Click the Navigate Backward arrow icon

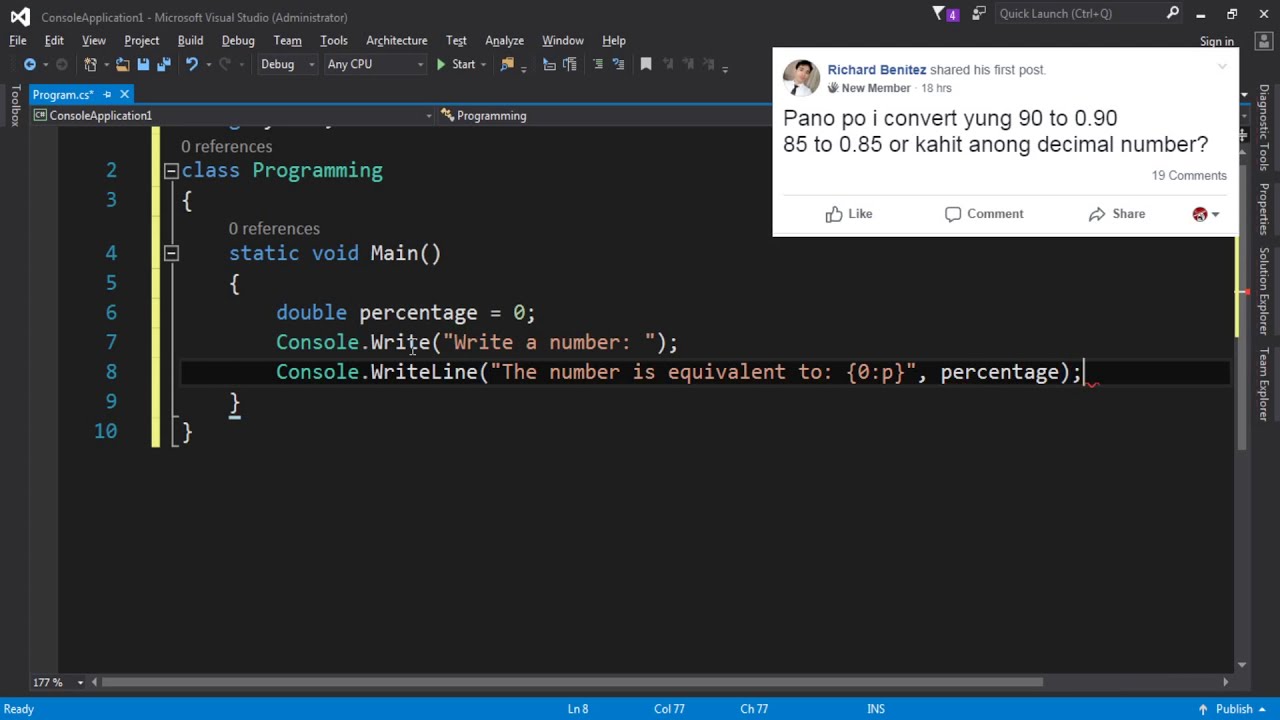[29, 64]
